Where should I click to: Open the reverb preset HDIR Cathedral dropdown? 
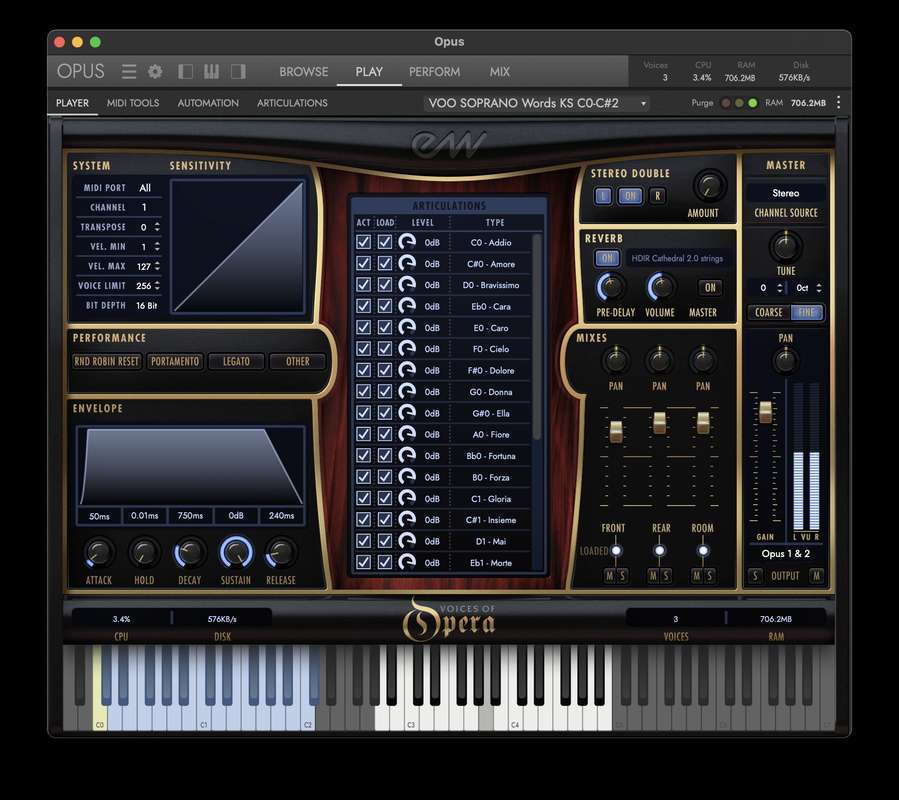(676, 258)
